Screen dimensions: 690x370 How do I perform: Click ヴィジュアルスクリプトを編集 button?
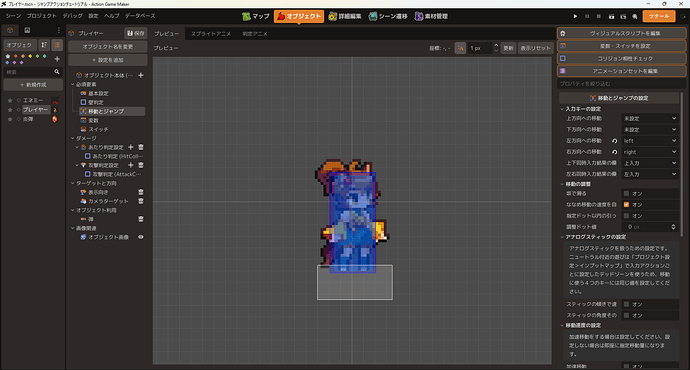click(621, 33)
